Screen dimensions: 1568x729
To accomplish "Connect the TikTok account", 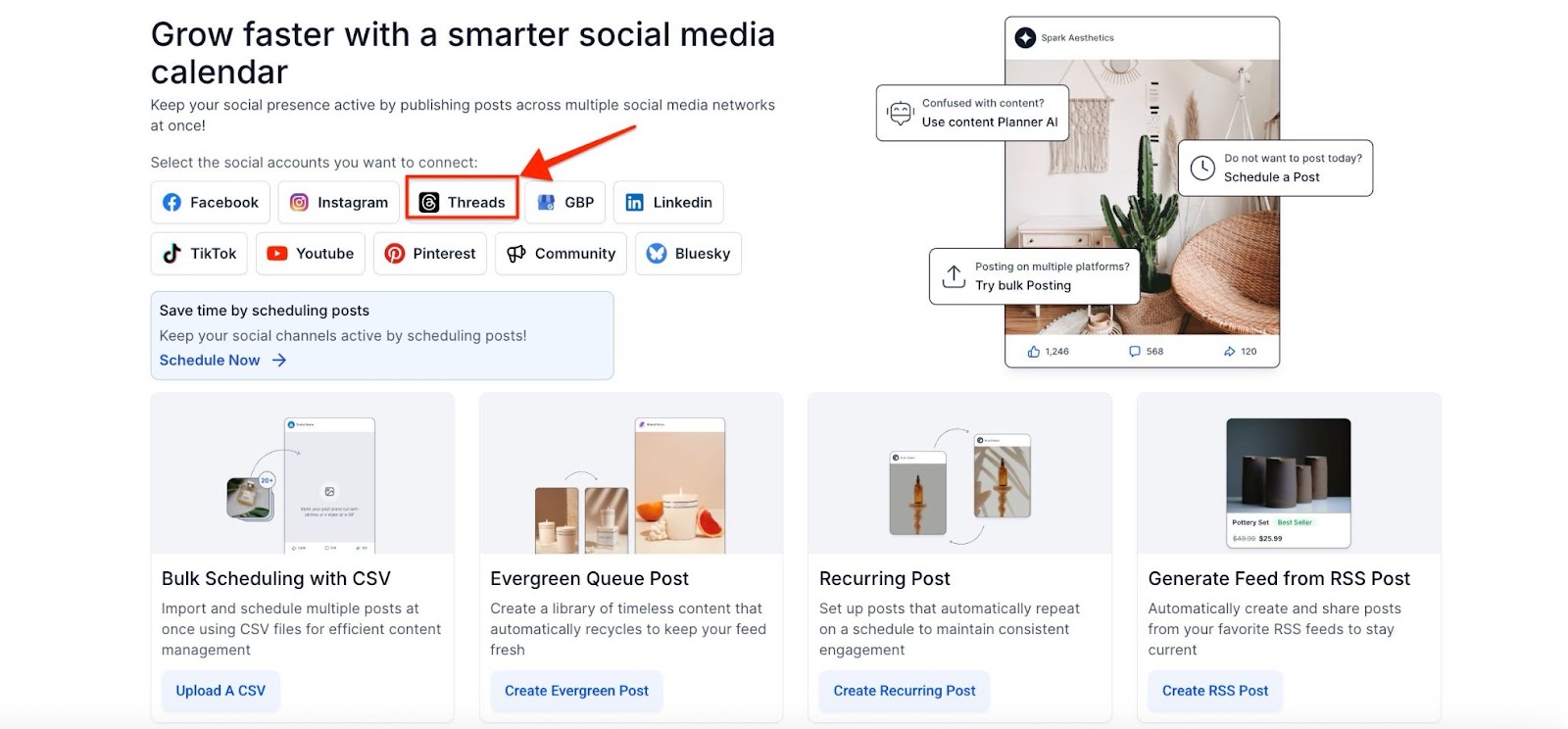I will tap(200, 253).
